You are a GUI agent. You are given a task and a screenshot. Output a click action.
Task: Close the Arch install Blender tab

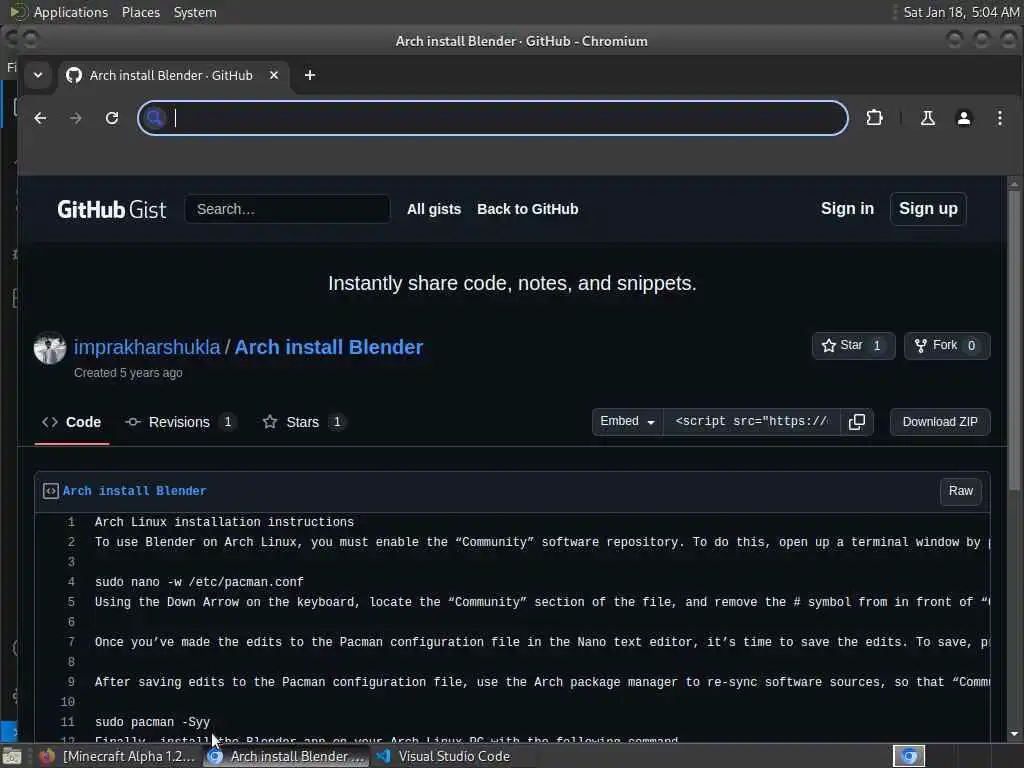[274, 75]
